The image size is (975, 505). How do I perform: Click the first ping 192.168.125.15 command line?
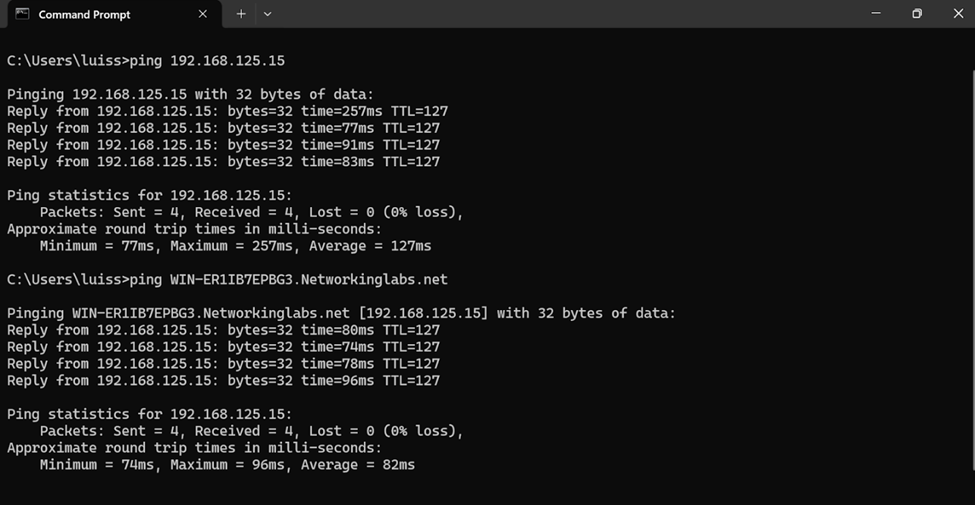pyautogui.click(x=146, y=61)
